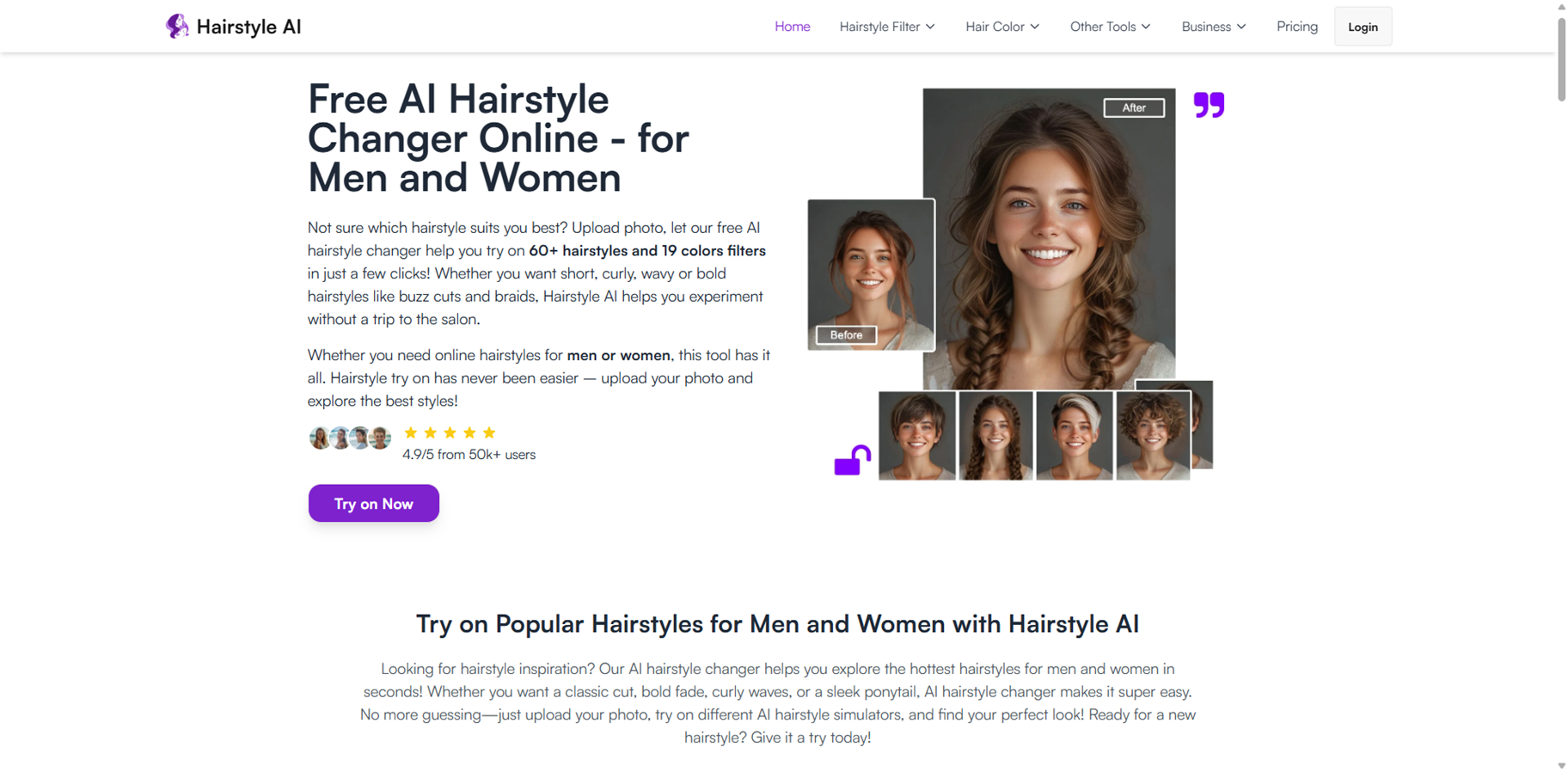
Task: Click the fifth gold rating star
Action: pyautogui.click(x=489, y=432)
